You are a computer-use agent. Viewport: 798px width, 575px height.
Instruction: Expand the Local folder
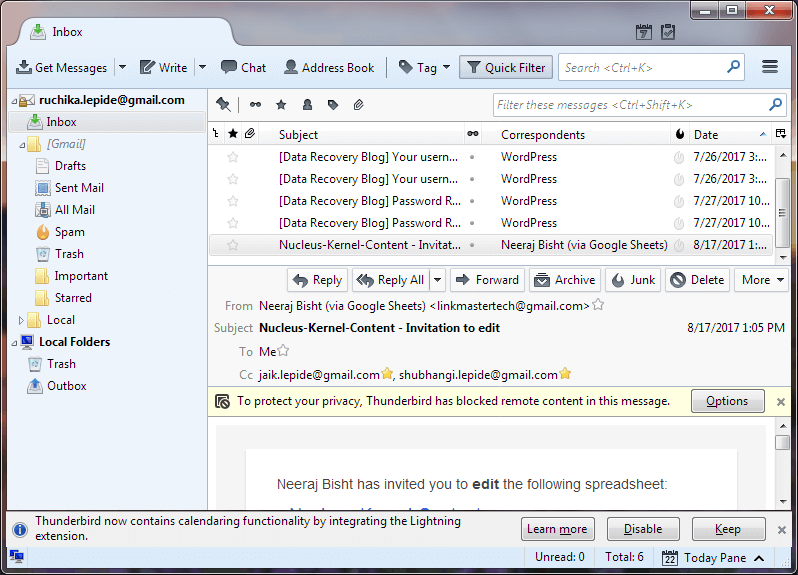click(21, 320)
